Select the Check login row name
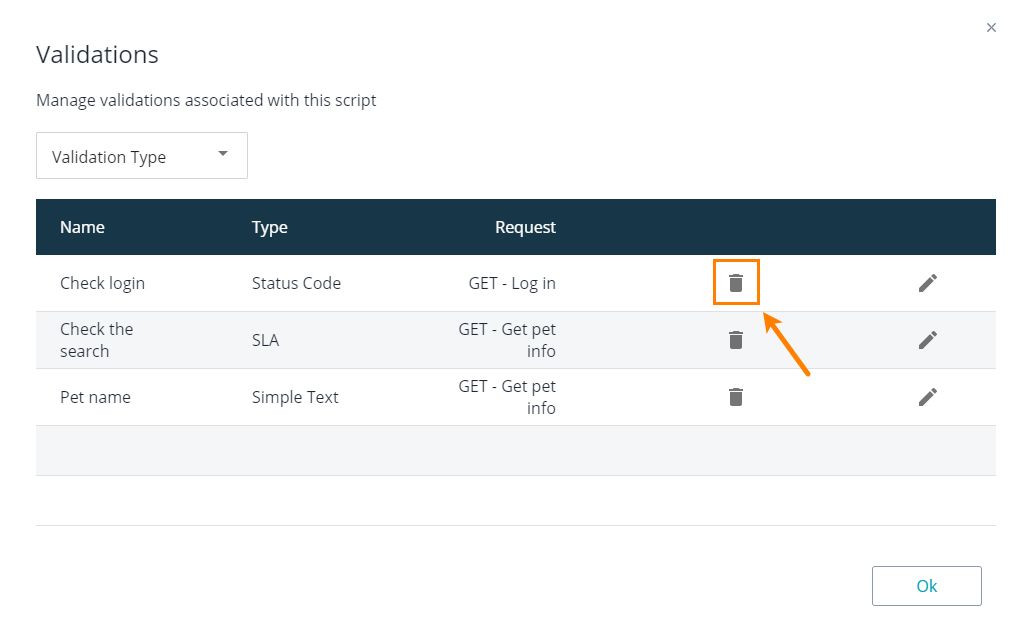Image resolution: width=1023 pixels, height=642 pixels. (102, 283)
